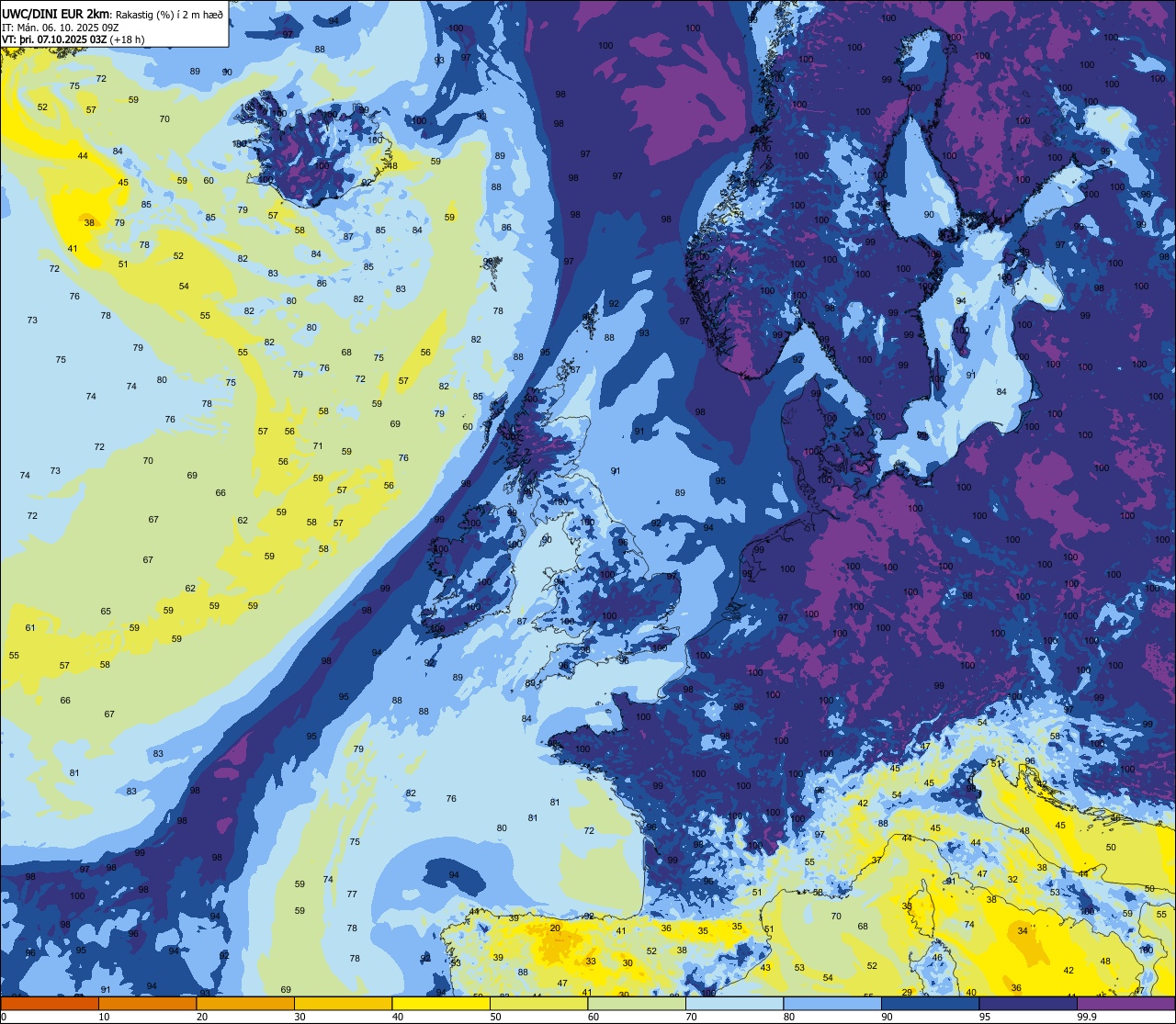
Task: Click the 10 tick label on the legend
Action: click(104, 1017)
